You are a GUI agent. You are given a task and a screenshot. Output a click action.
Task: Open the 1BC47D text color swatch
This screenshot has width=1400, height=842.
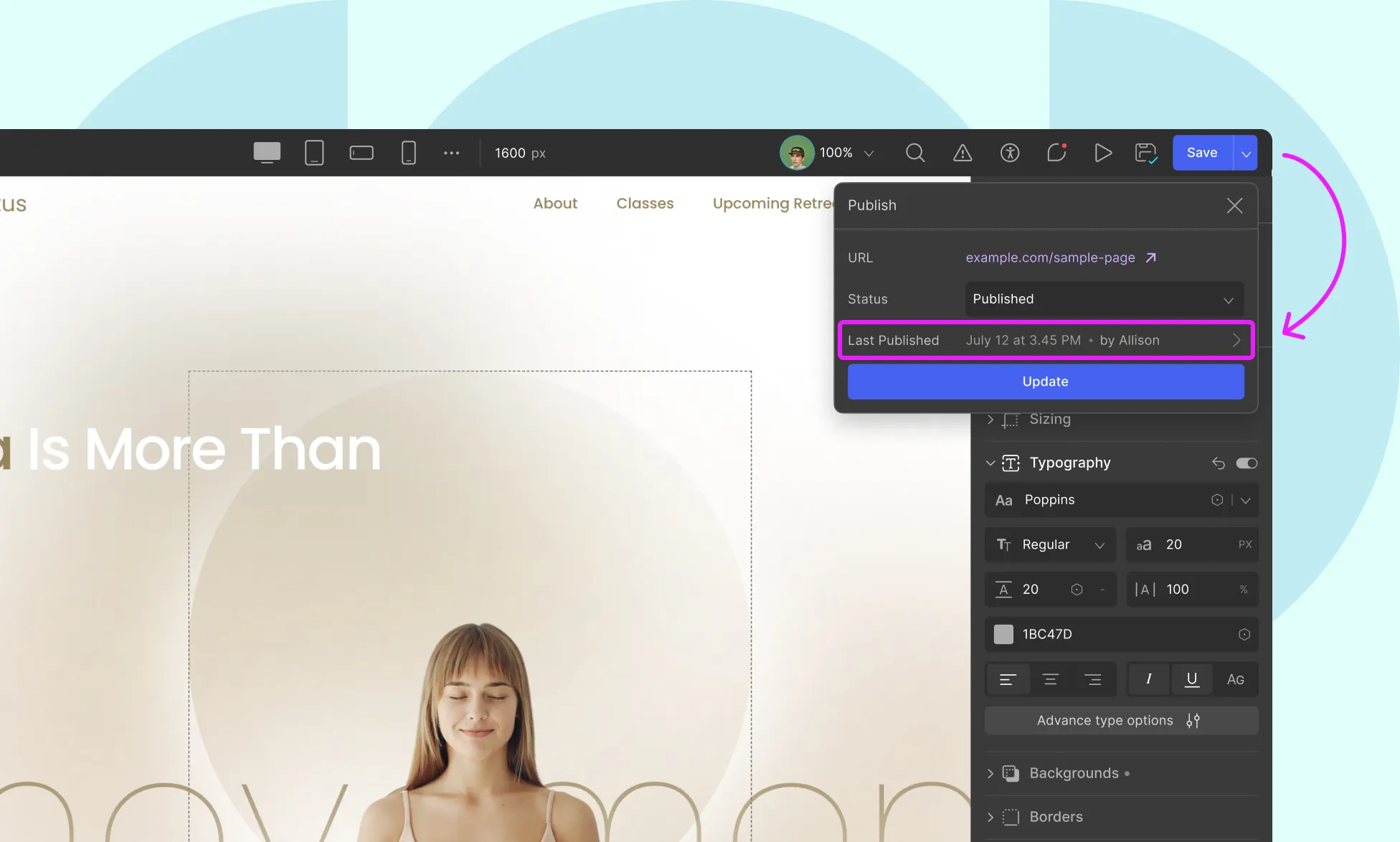(x=1003, y=634)
